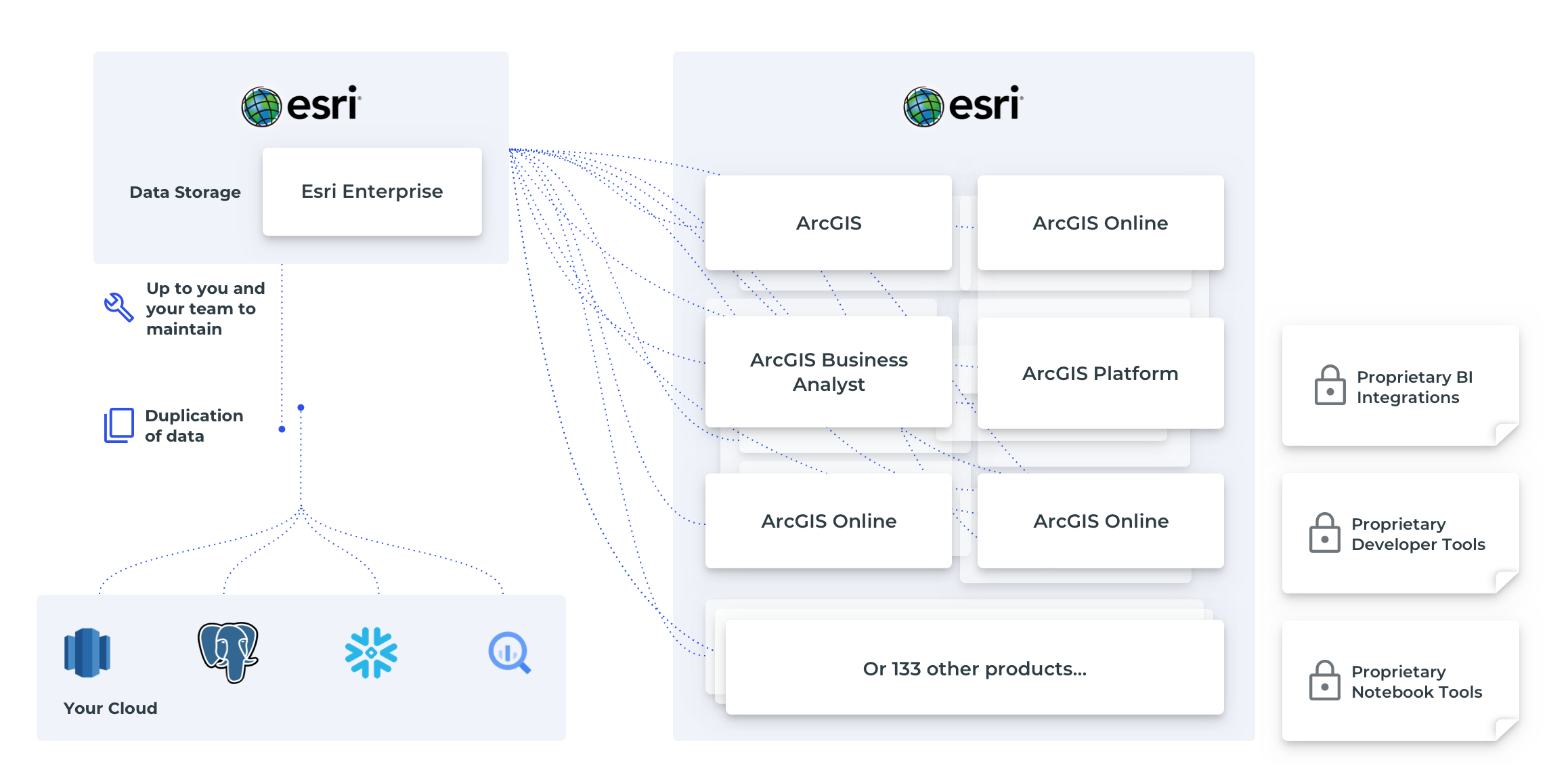The image size is (1568, 779).
Task: Click the Proprietary Notebook Tools text
Action: (x=1416, y=681)
